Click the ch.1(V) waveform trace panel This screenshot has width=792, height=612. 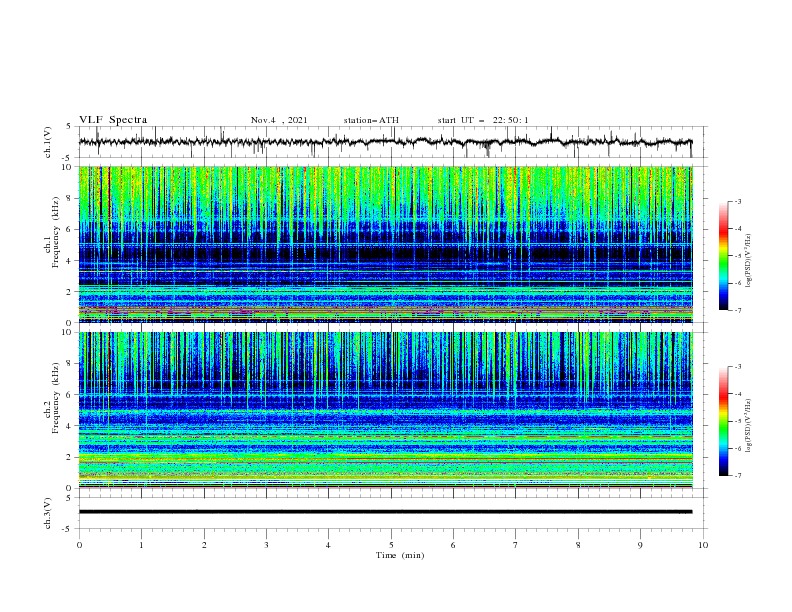pyautogui.click(x=393, y=142)
